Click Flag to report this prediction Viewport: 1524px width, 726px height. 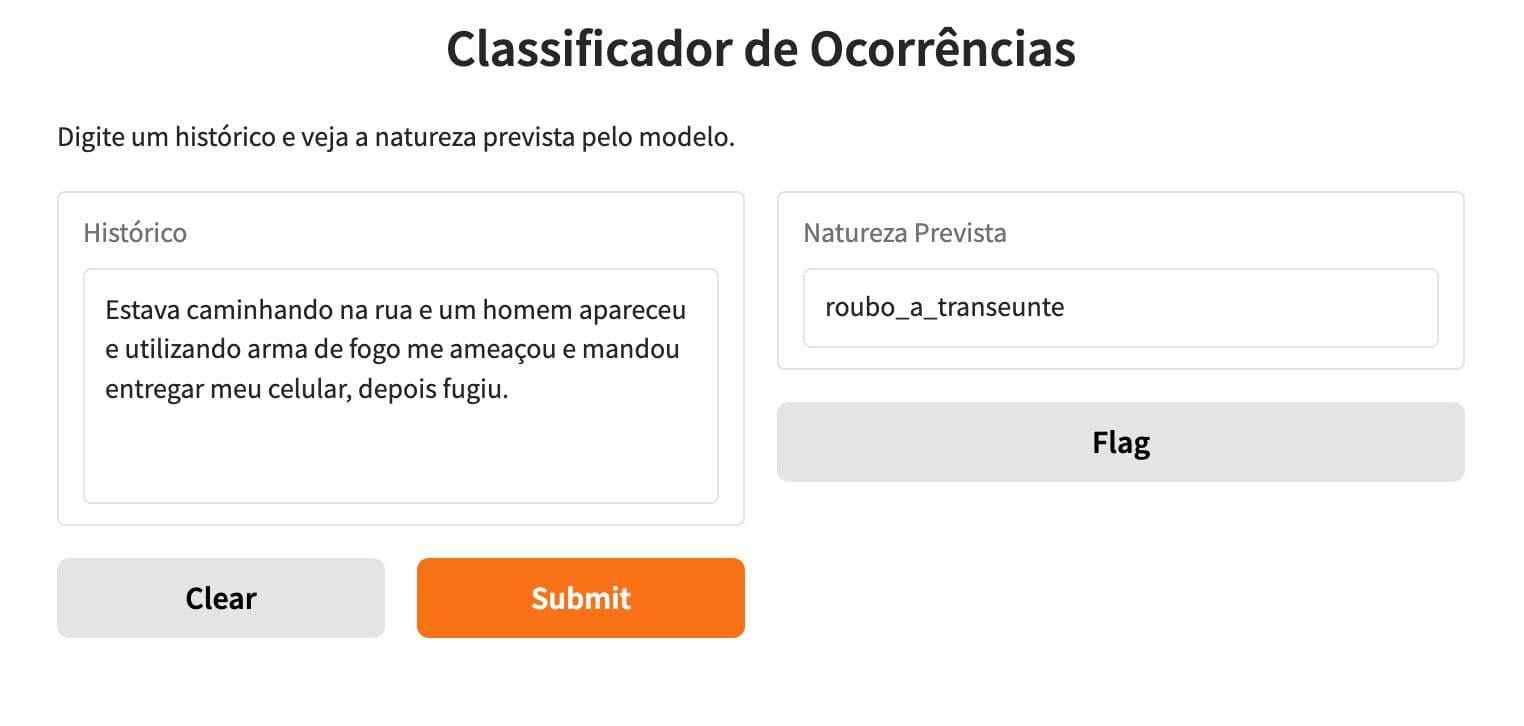(1120, 441)
